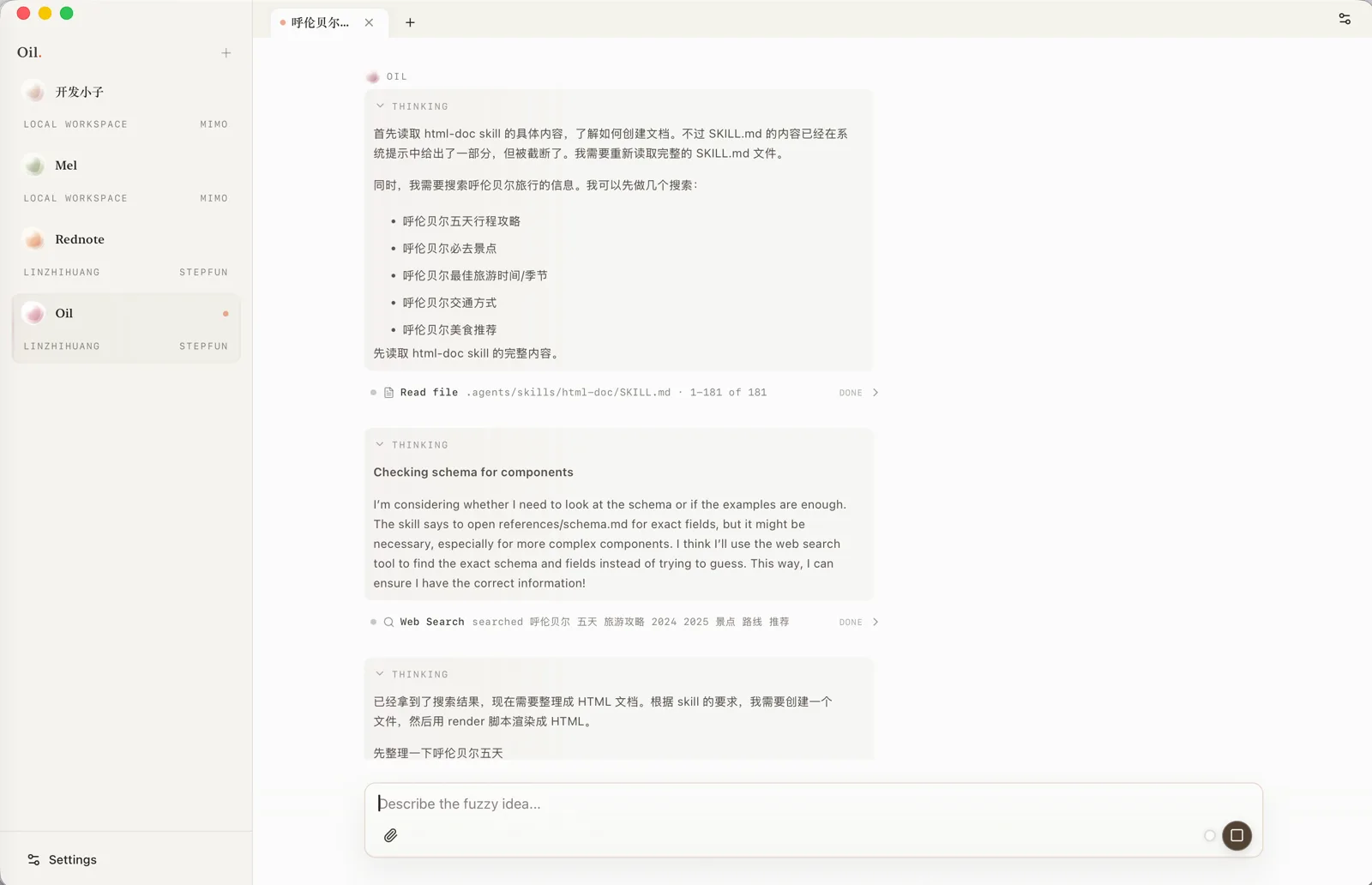Click the plus icon beside Oil. heading
The image size is (1372, 885).
(226, 53)
